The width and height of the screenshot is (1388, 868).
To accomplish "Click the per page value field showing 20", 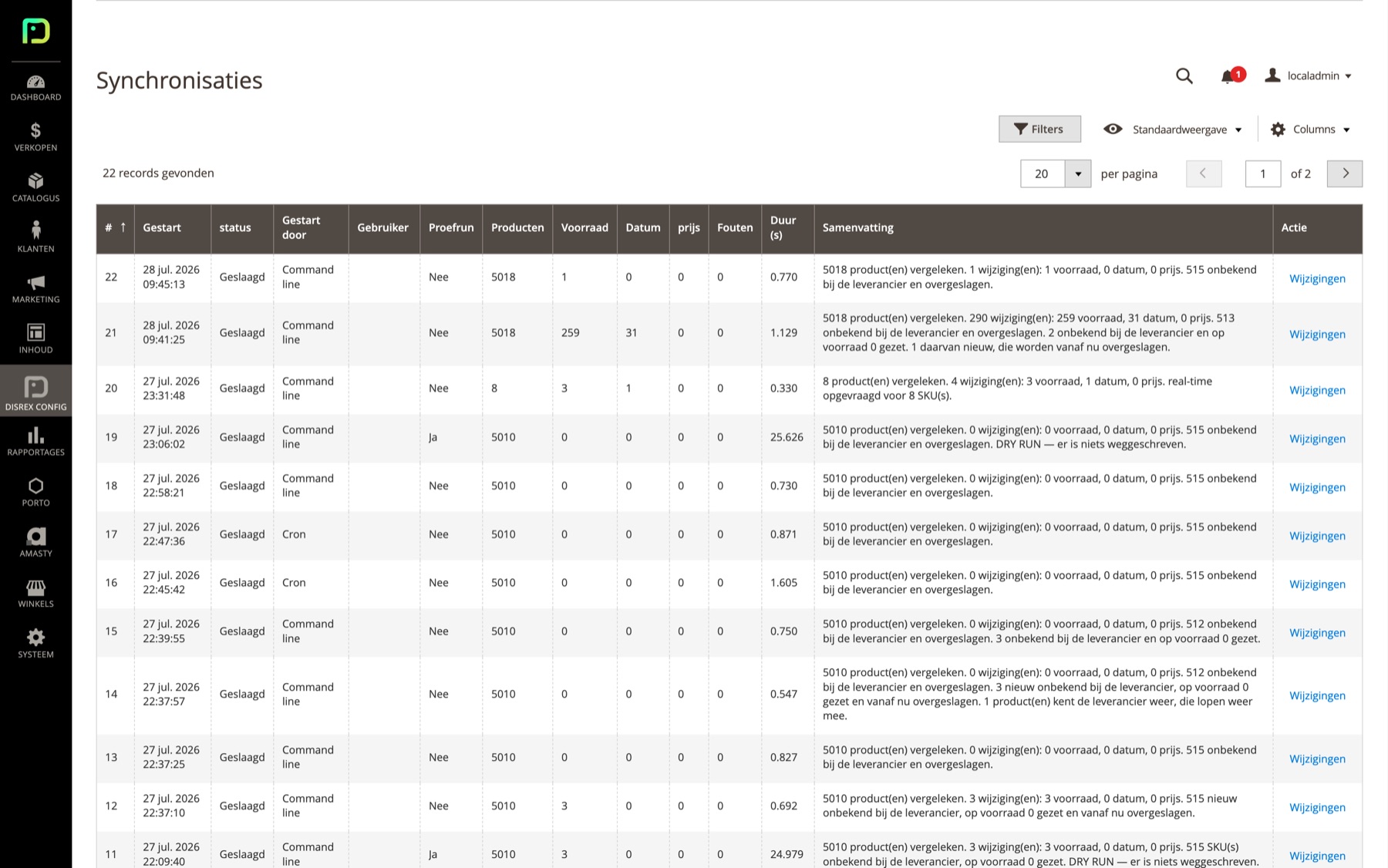I will (1043, 173).
